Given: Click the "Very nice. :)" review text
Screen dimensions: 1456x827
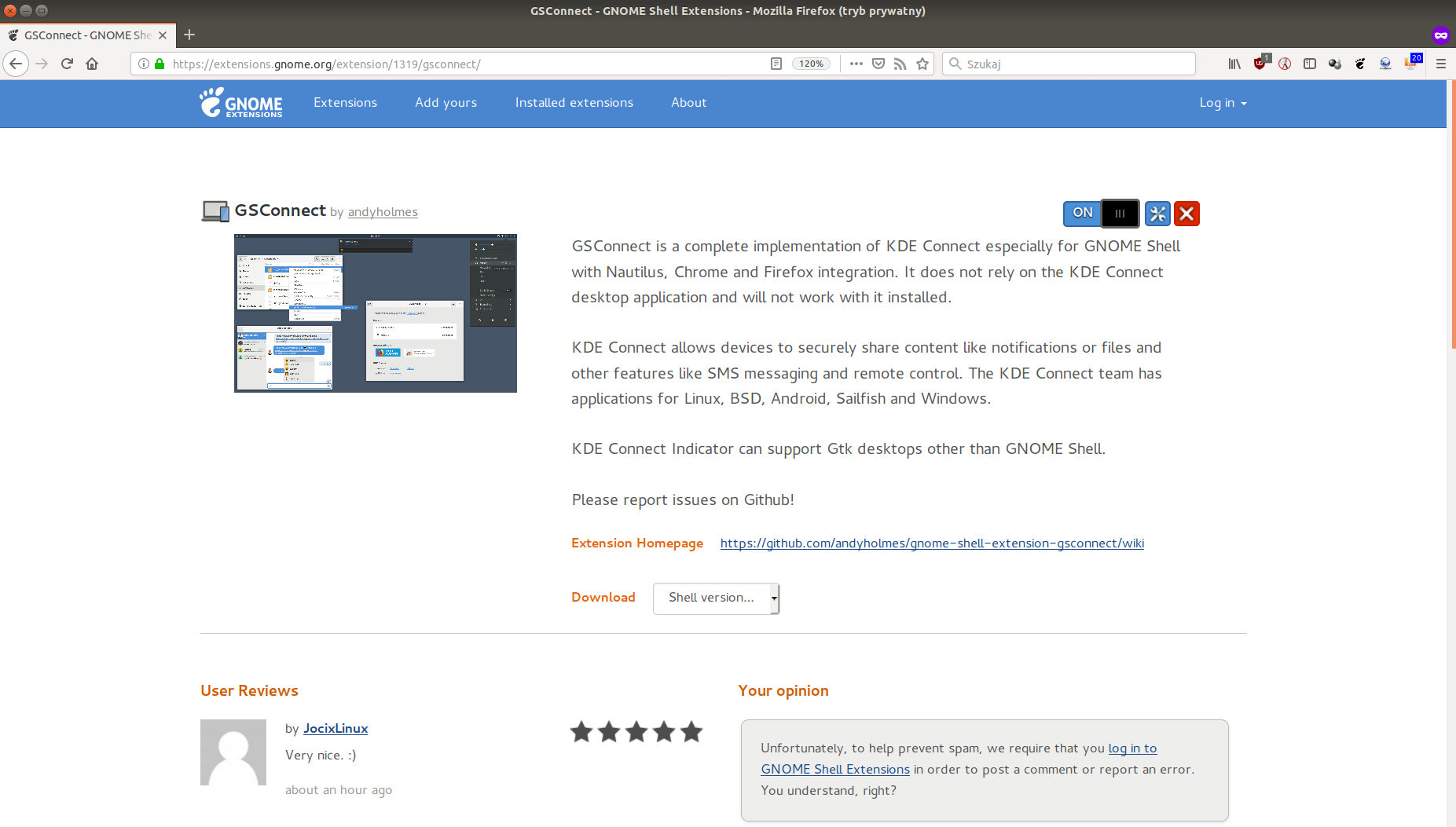Looking at the screenshot, I should point(321,756).
